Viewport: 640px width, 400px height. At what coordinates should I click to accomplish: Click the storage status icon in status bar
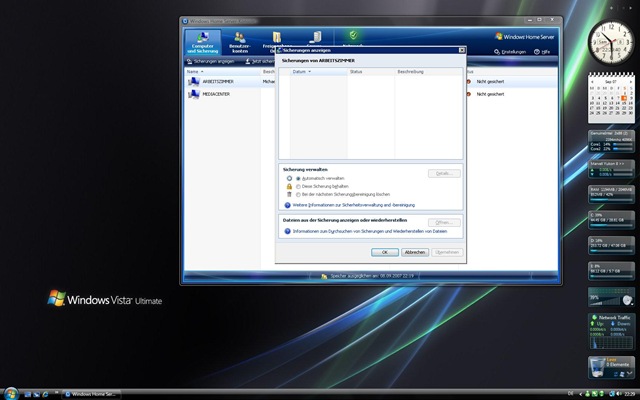click(324, 276)
